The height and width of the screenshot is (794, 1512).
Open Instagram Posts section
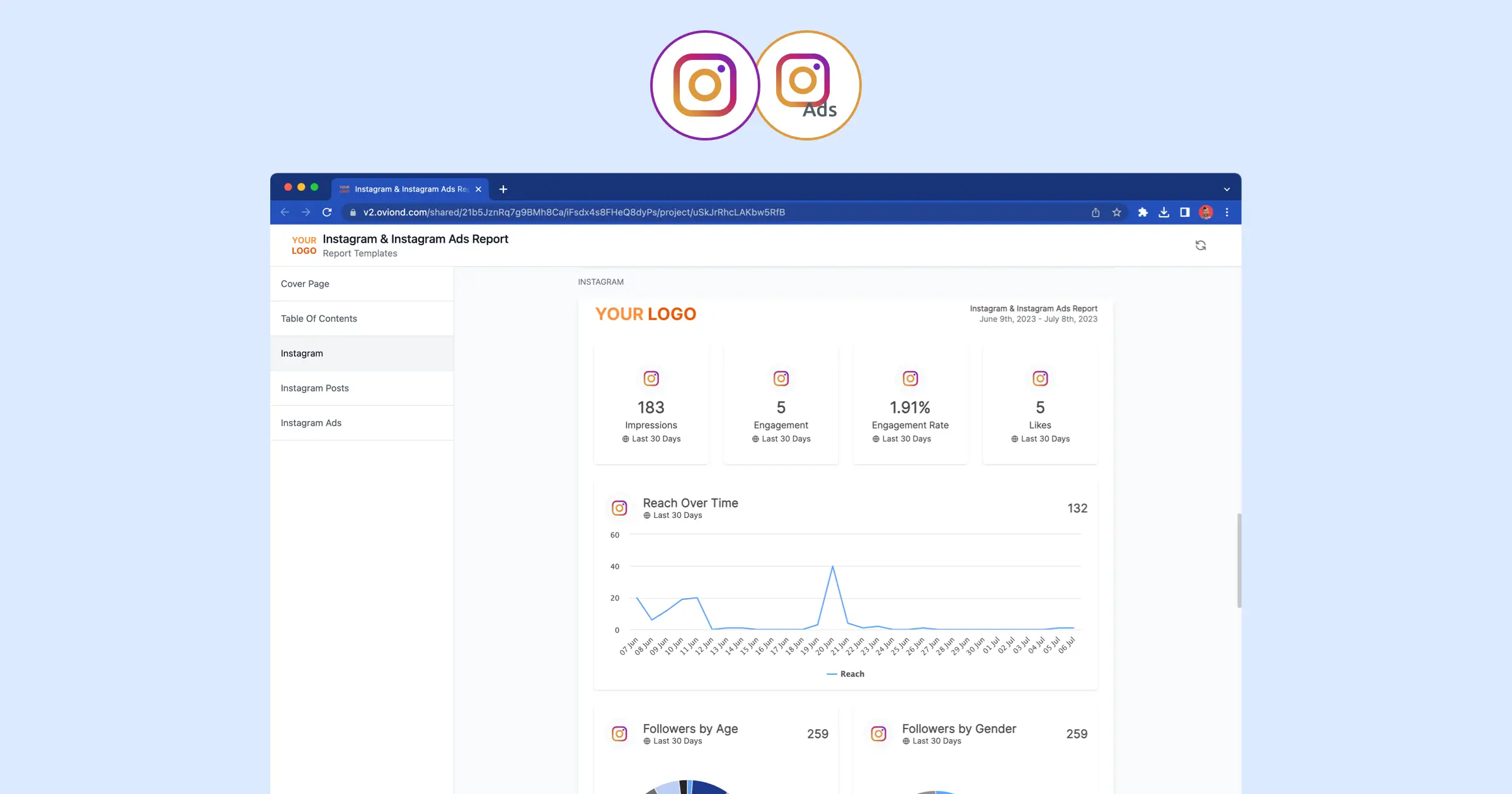tap(362, 388)
